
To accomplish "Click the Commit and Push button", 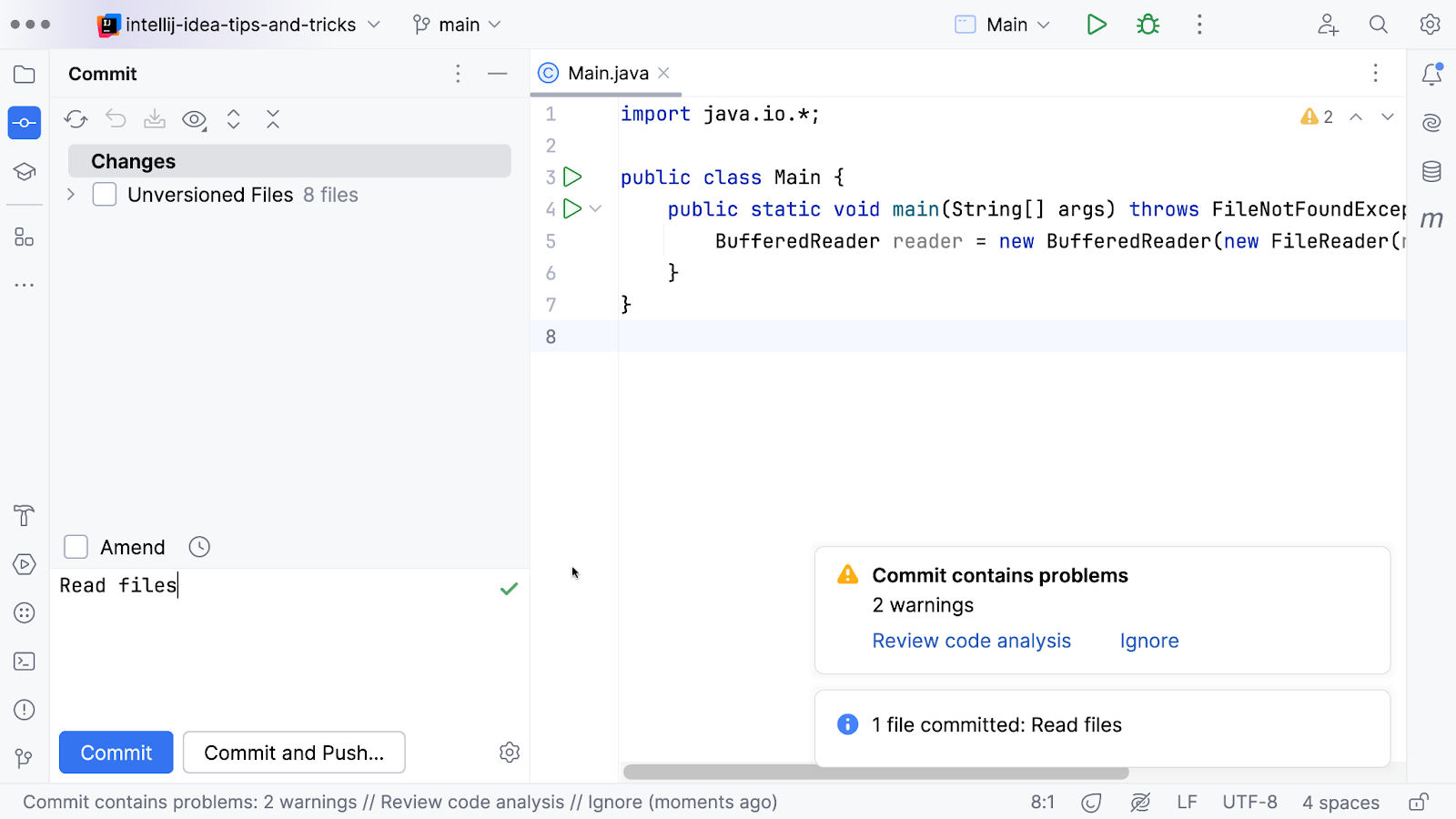I will coord(294,753).
